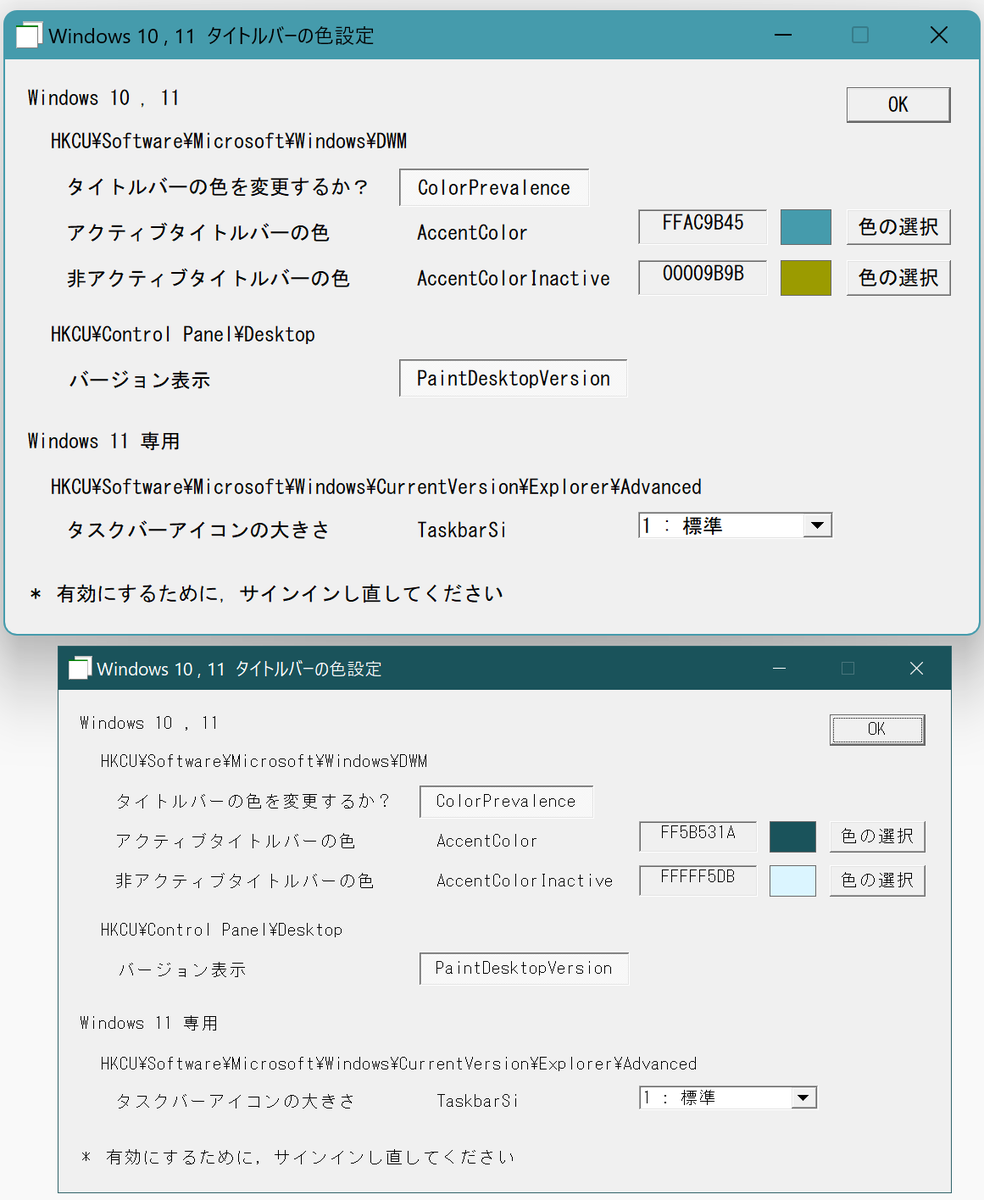Click the teal swatch beside FFAC9B45
This screenshot has width=984, height=1200.
tap(806, 227)
